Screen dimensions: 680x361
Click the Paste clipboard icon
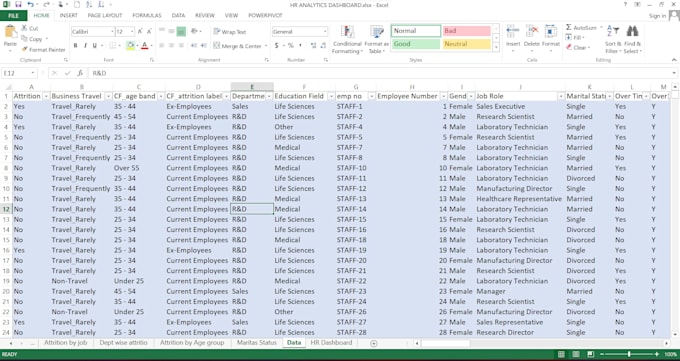point(10,32)
